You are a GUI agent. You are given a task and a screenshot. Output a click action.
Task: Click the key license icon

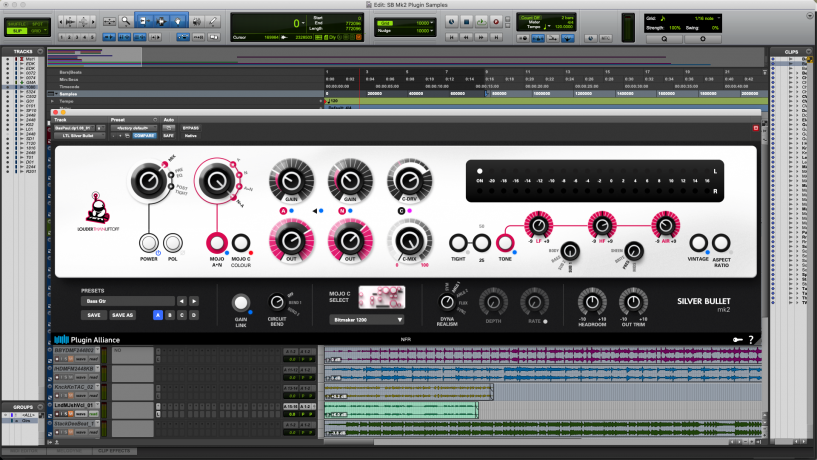[737, 340]
